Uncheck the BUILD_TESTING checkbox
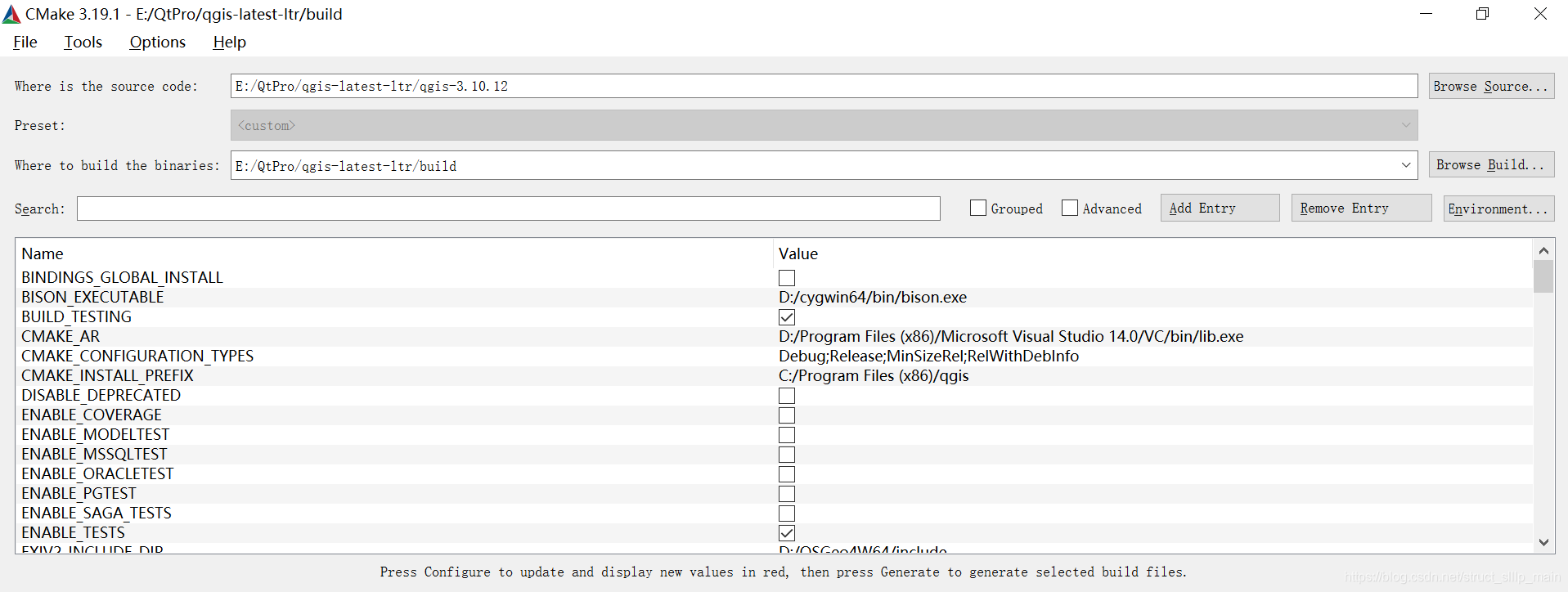Image resolution: width=1568 pixels, height=592 pixels. coord(787,317)
